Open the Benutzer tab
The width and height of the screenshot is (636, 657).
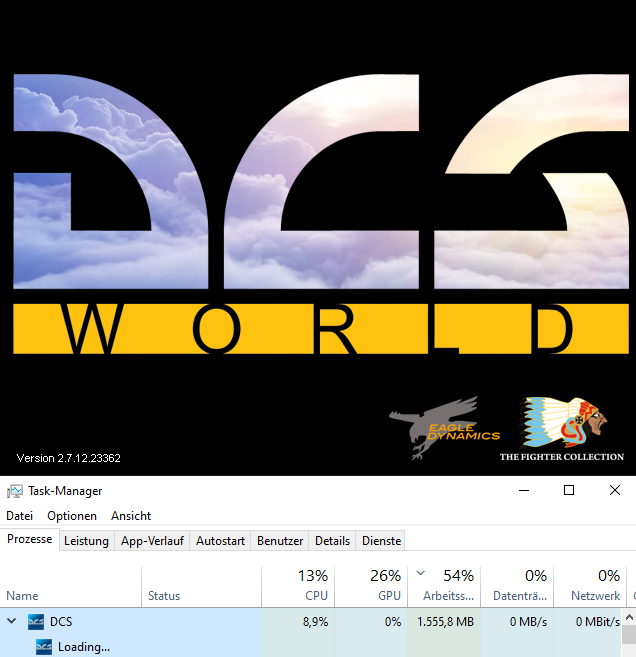tap(280, 541)
